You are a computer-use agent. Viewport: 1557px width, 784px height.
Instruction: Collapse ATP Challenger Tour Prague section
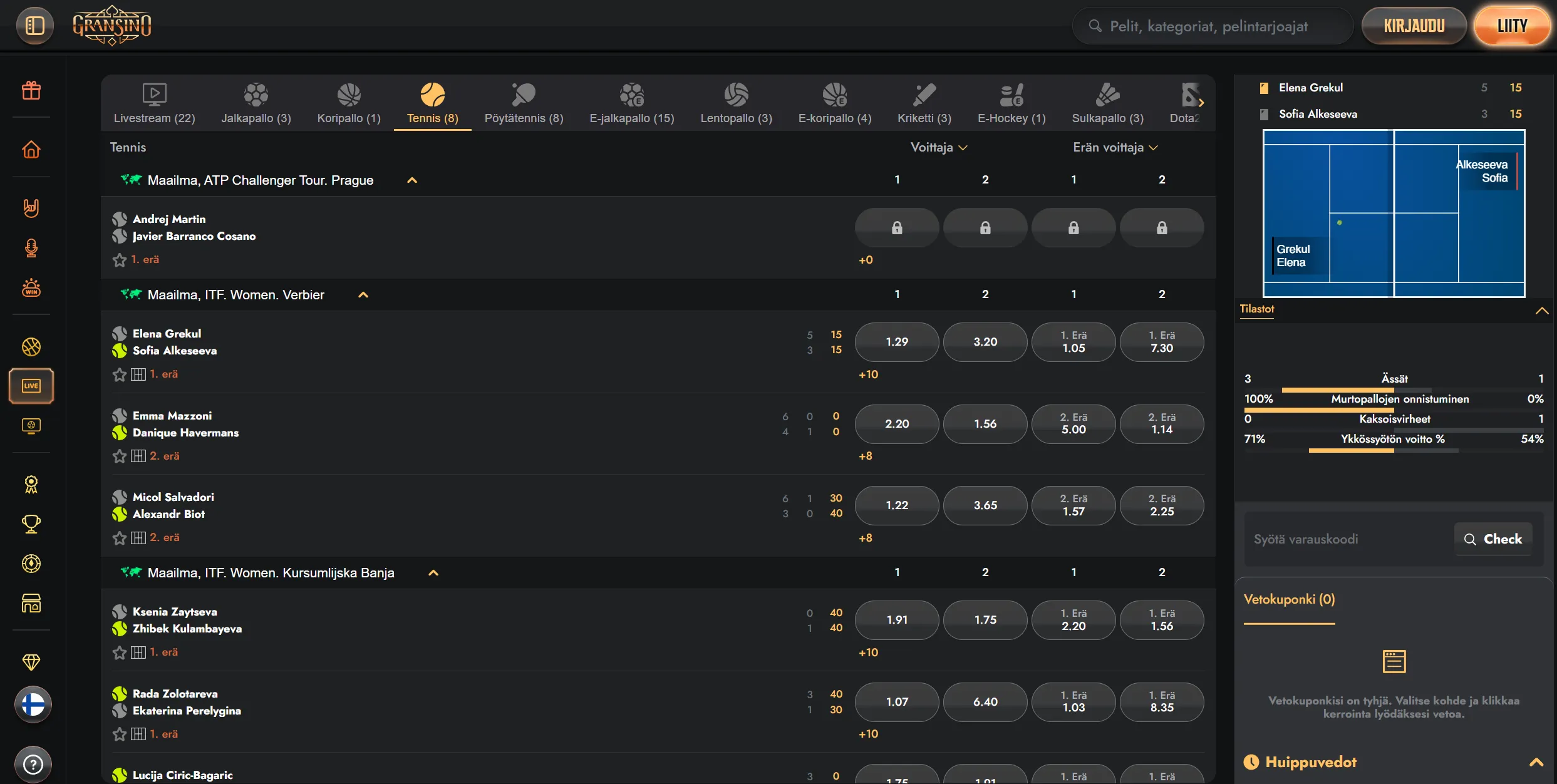tap(412, 180)
